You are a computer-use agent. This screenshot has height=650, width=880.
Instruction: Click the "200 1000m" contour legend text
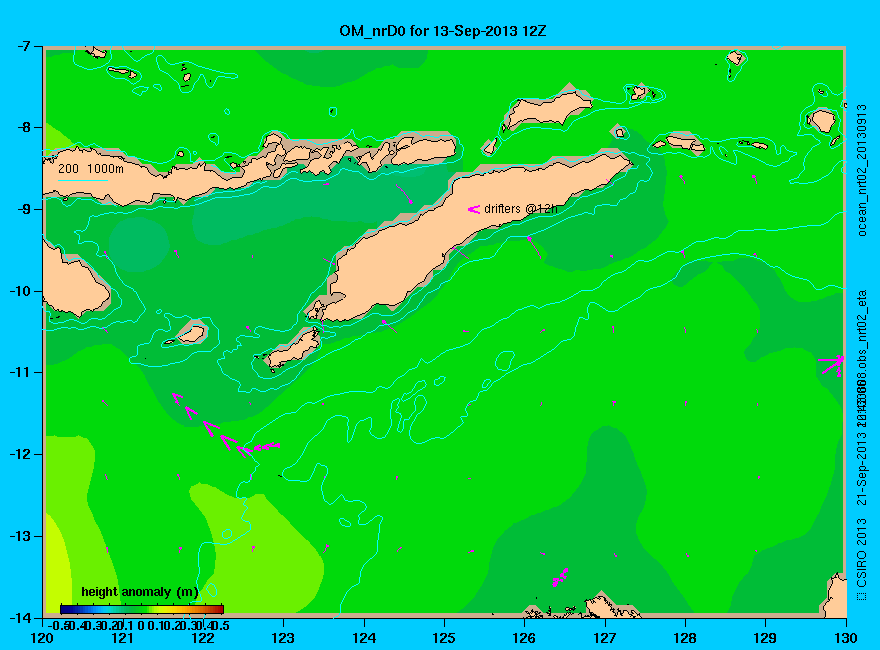[91, 168]
